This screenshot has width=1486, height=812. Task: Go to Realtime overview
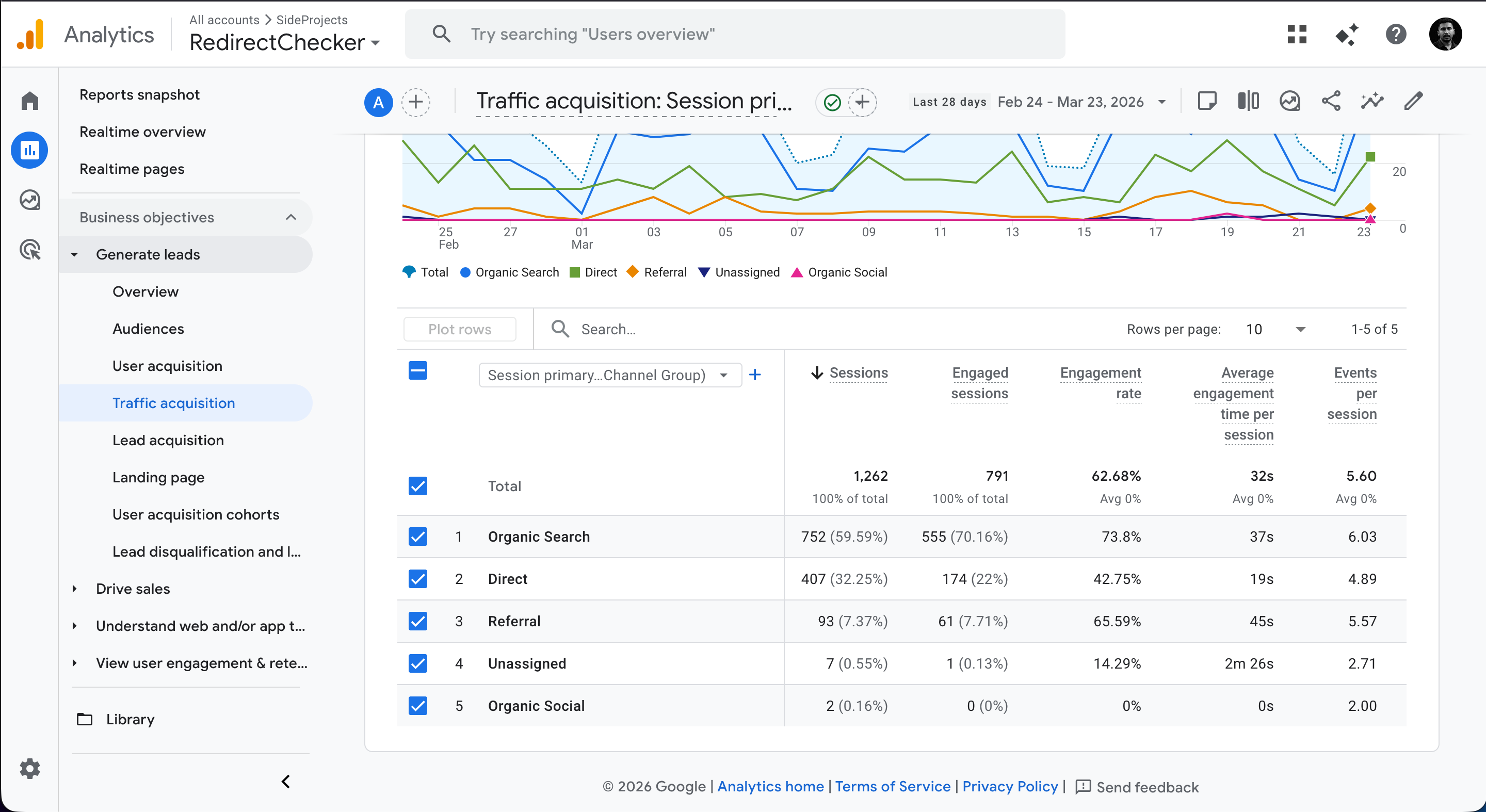pos(142,132)
